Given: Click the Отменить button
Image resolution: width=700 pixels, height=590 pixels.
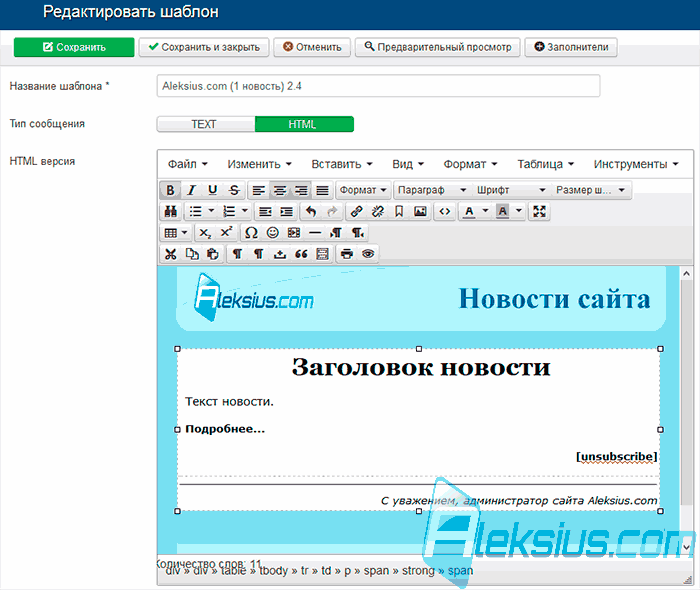Looking at the screenshot, I should pyautogui.click(x=312, y=47).
